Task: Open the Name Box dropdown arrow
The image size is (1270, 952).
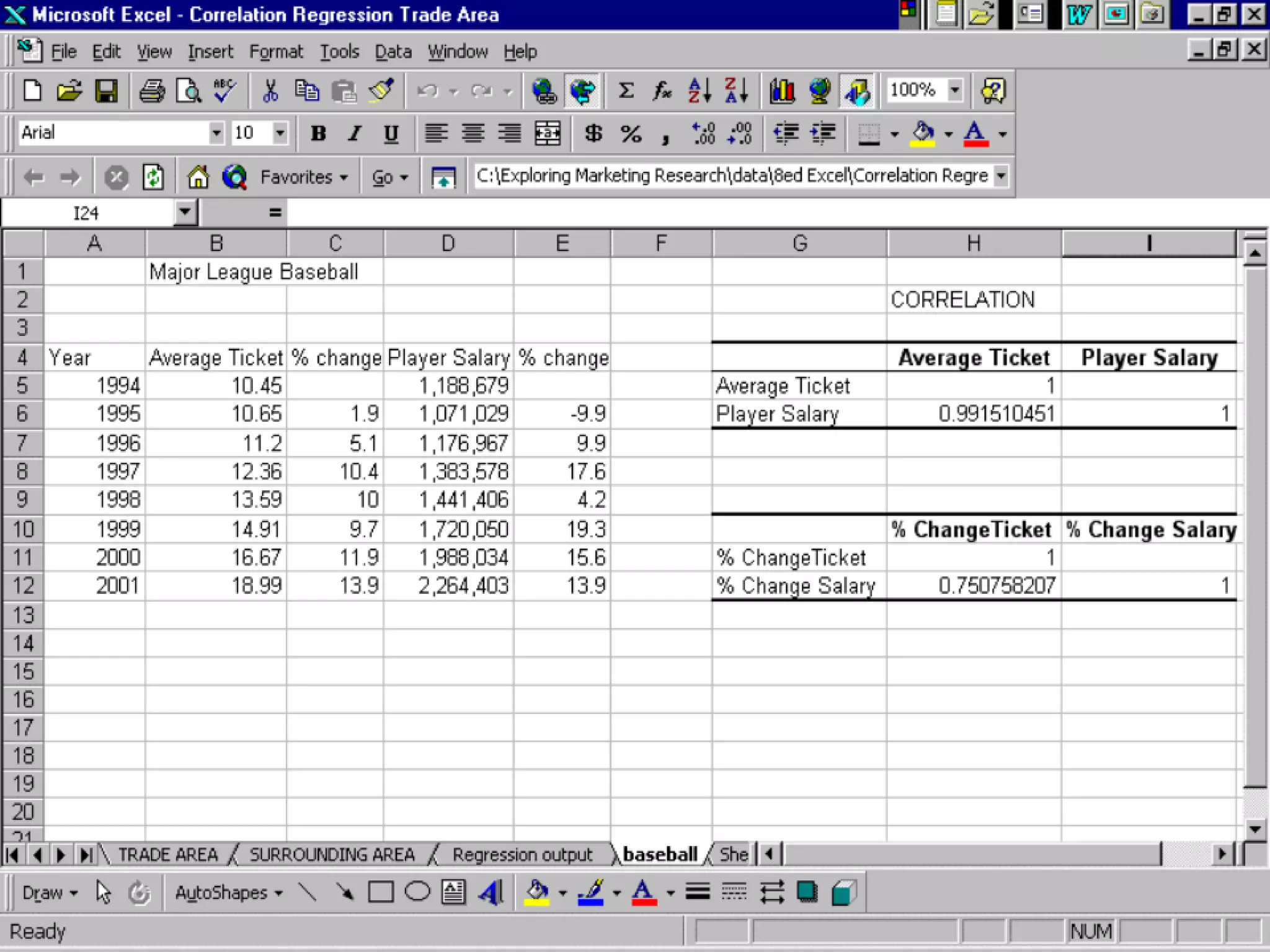Action: pos(184,213)
